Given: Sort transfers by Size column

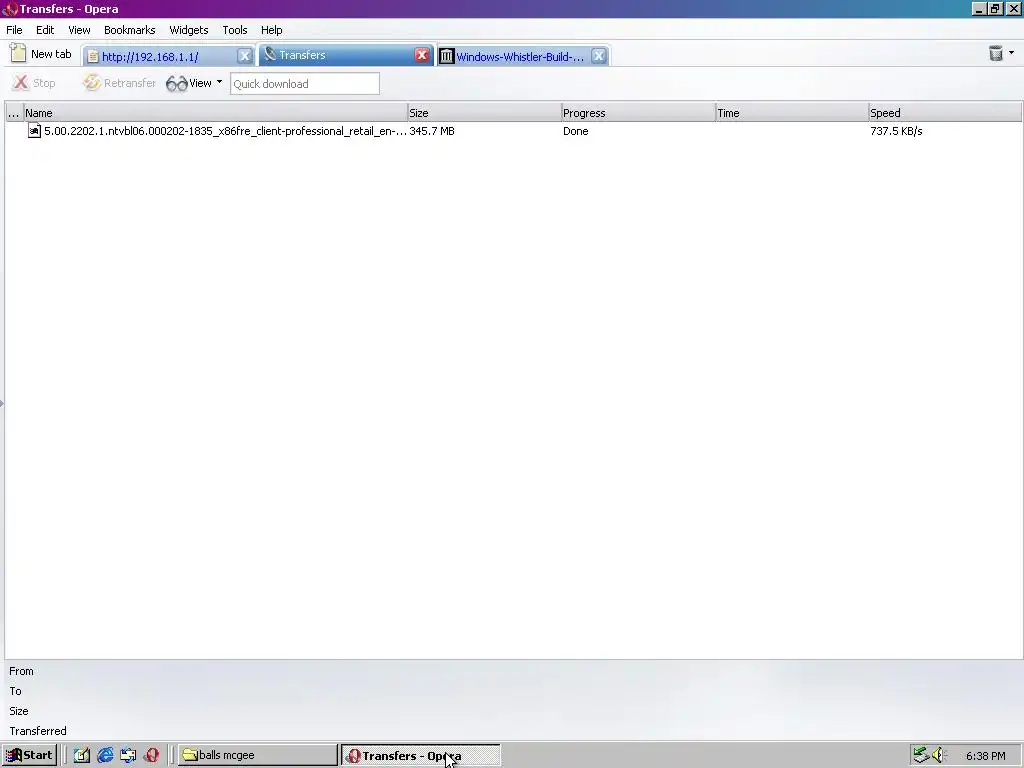Looking at the screenshot, I should point(485,113).
